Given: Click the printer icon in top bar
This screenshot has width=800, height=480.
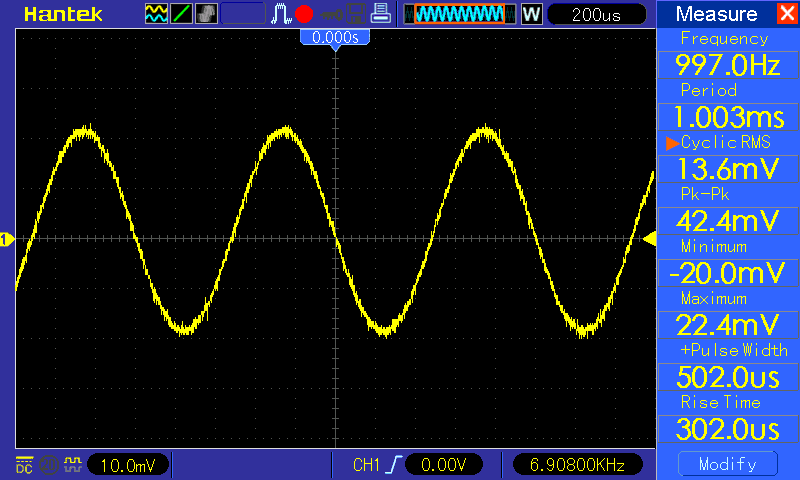Looking at the screenshot, I should point(380,14).
